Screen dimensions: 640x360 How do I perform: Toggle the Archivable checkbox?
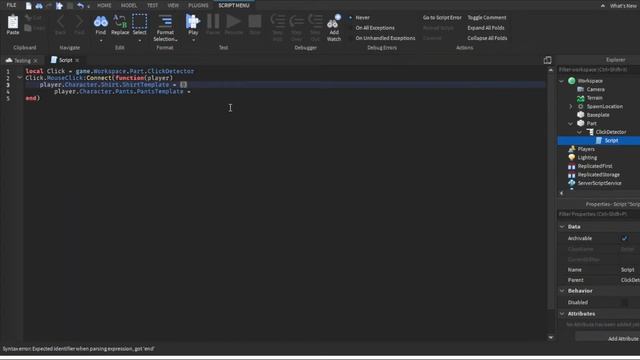(624, 238)
